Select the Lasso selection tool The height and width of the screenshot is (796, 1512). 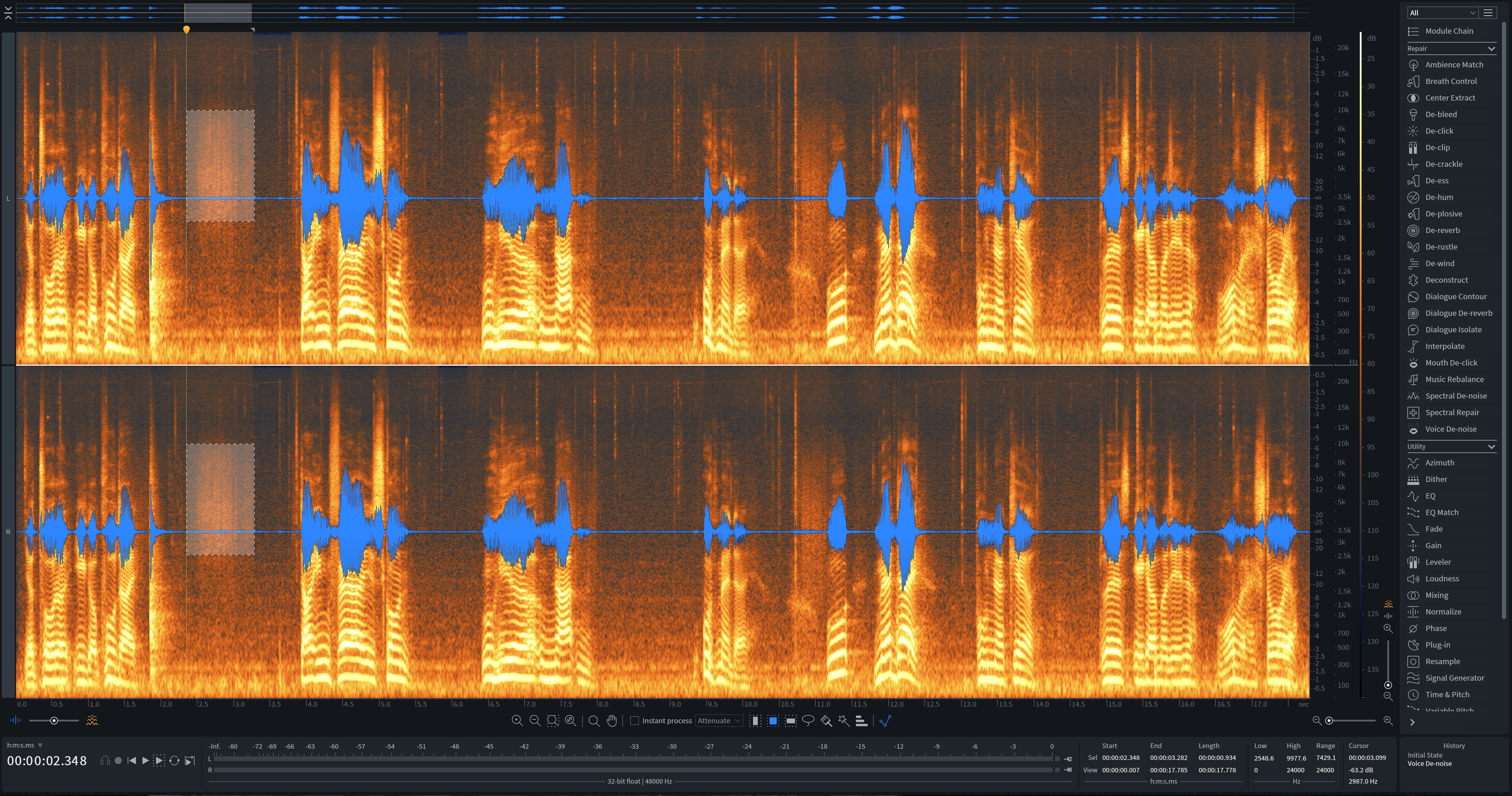point(808,720)
